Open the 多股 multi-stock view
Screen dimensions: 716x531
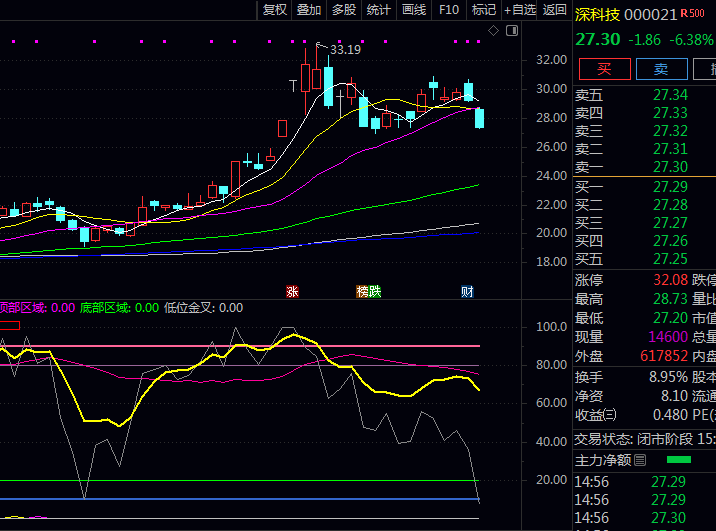[x=344, y=10]
